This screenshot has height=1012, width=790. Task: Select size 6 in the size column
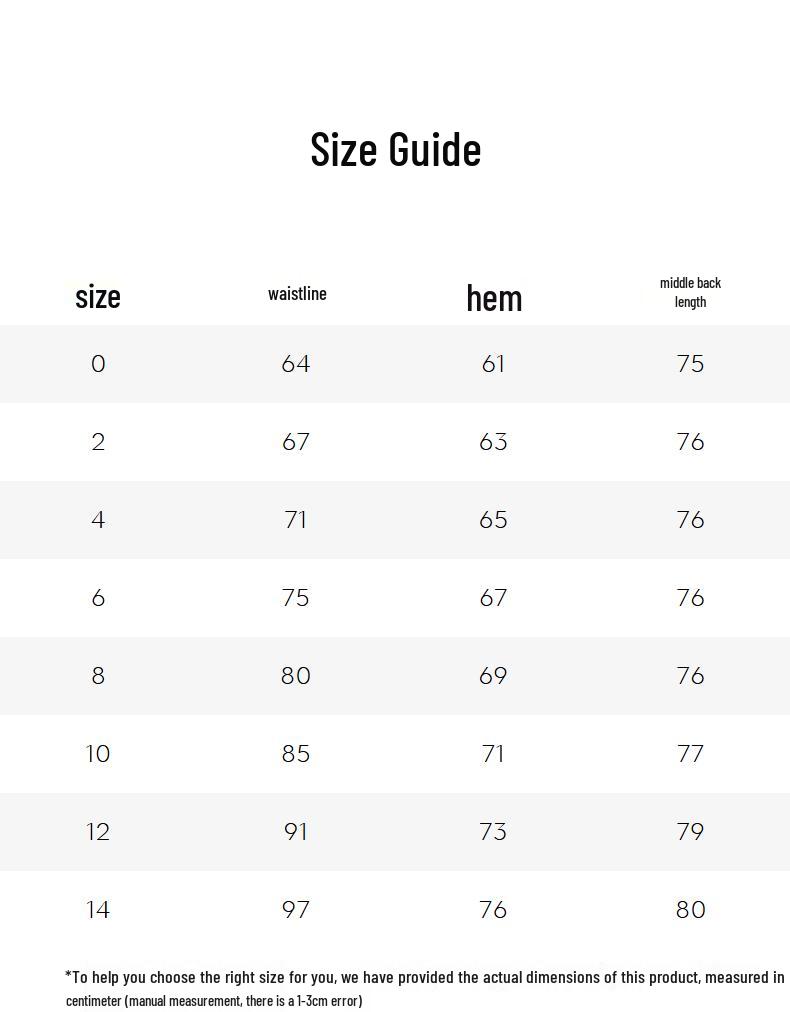[x=98, y=598]
